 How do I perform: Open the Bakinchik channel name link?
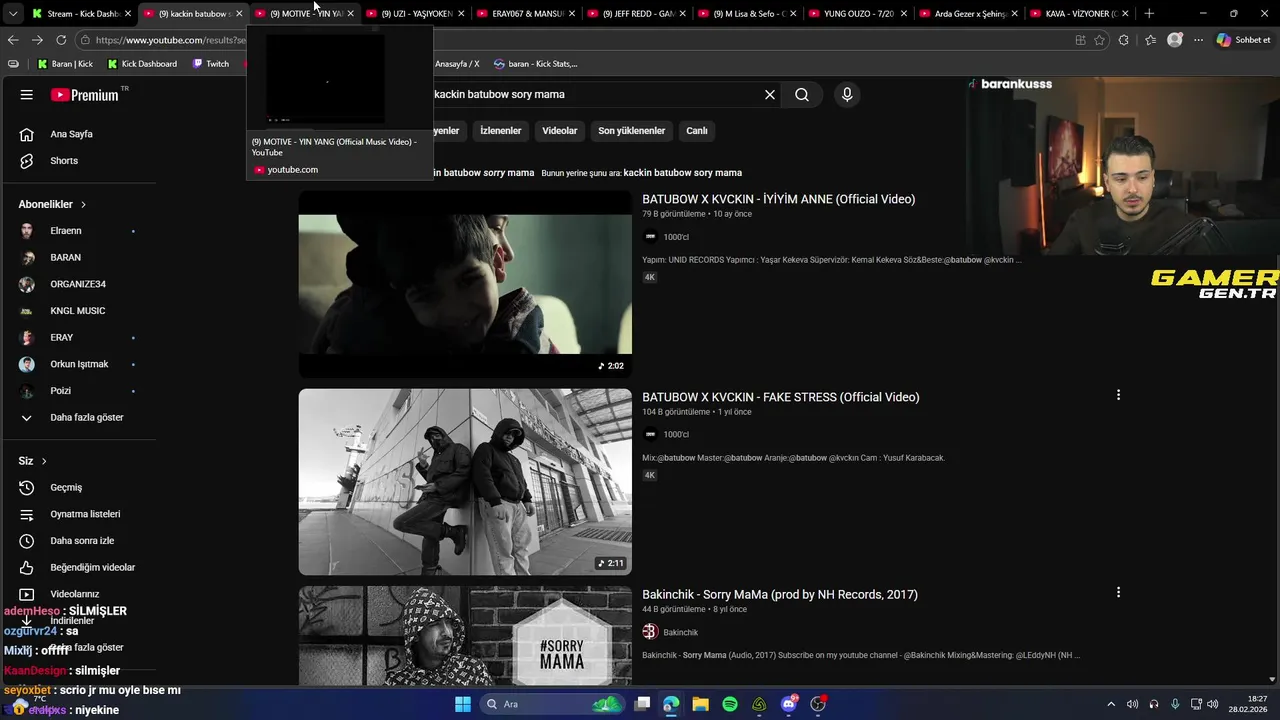tap(681, 632)
